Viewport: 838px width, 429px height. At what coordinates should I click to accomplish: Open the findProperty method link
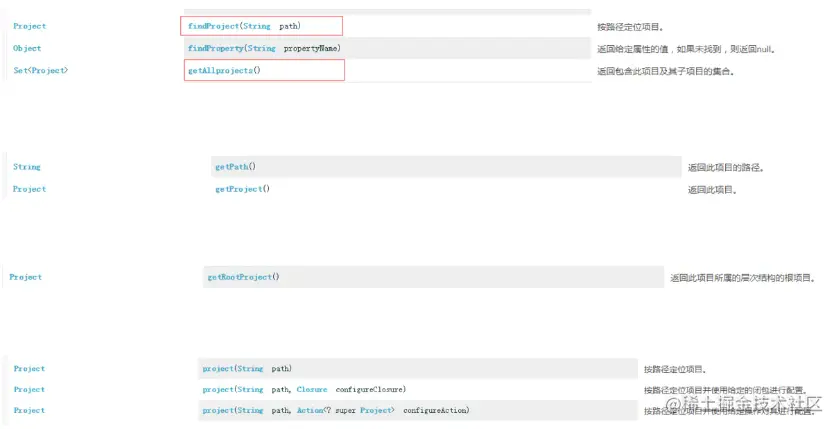click(x=216, y=48)
